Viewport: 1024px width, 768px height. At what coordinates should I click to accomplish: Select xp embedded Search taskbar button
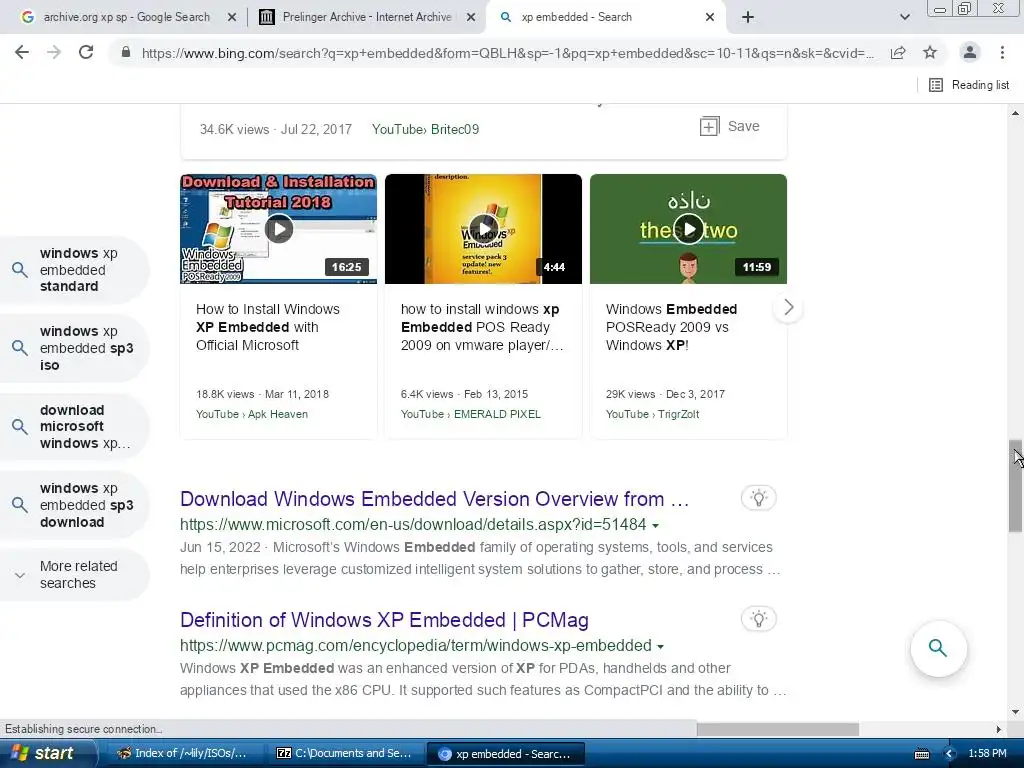coord(505,754)
